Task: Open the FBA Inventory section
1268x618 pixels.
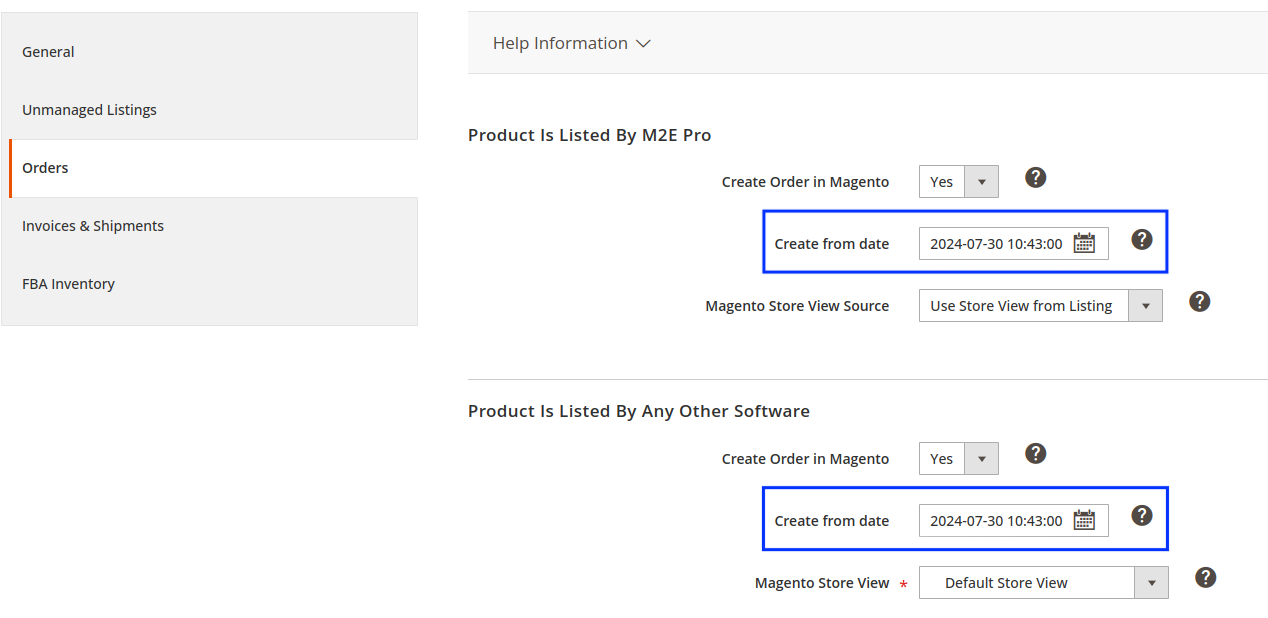Action: pos(68,283)
